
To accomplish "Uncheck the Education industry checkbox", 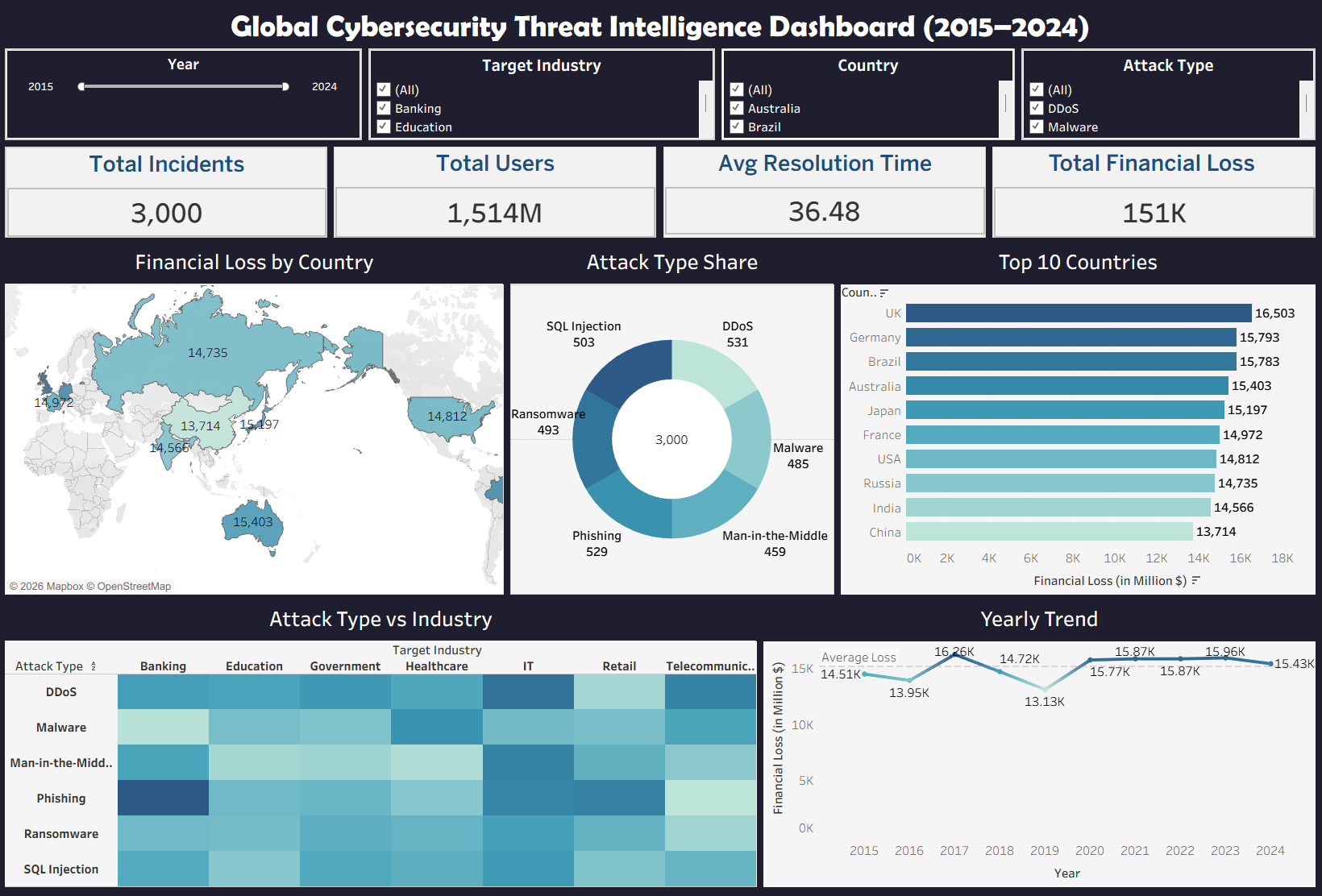I will 384,127.
